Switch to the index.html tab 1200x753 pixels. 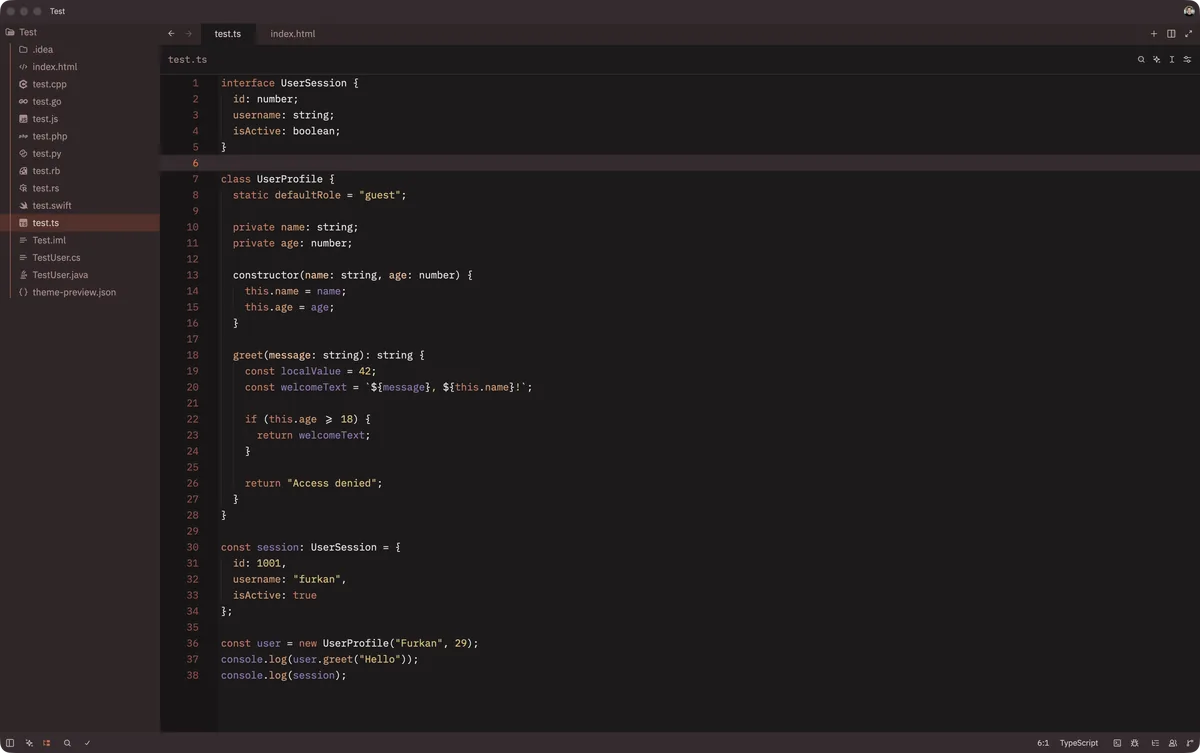(292, 34)
